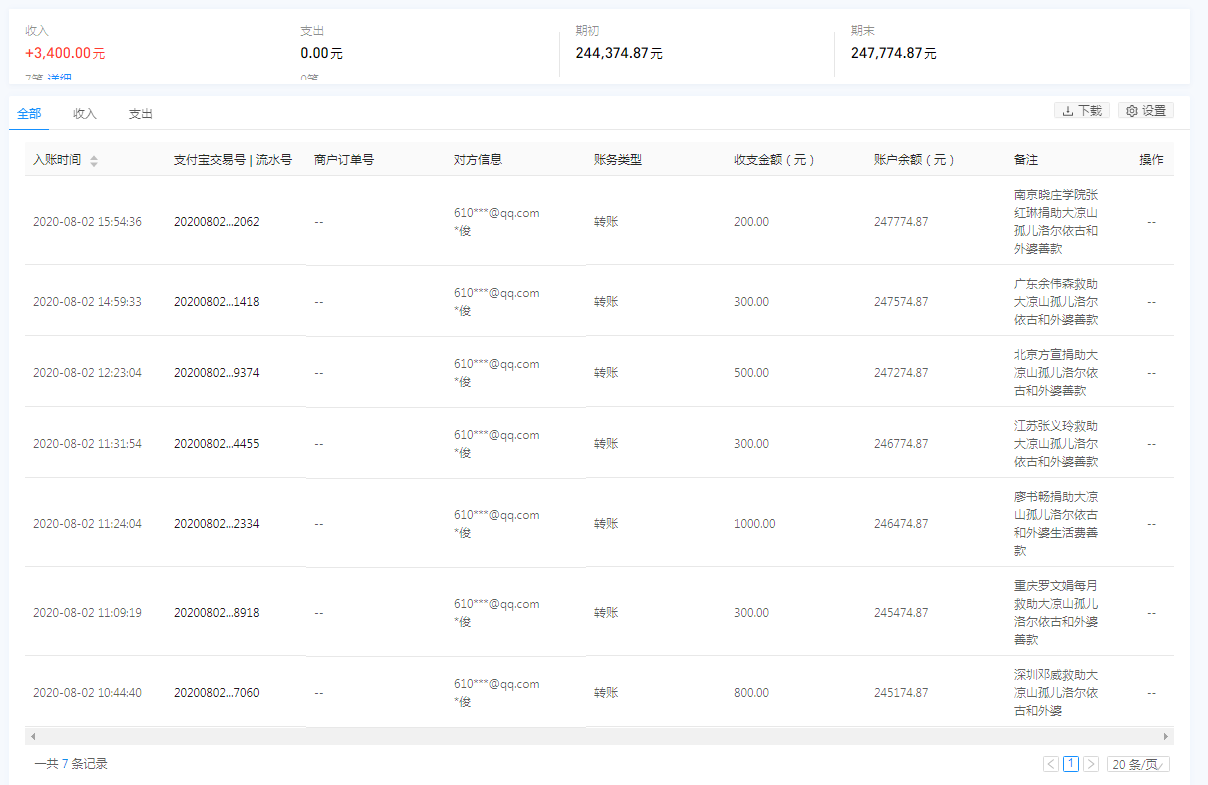
Task: Open the 20 条/页 page size dropdown
Action: 1138,764
